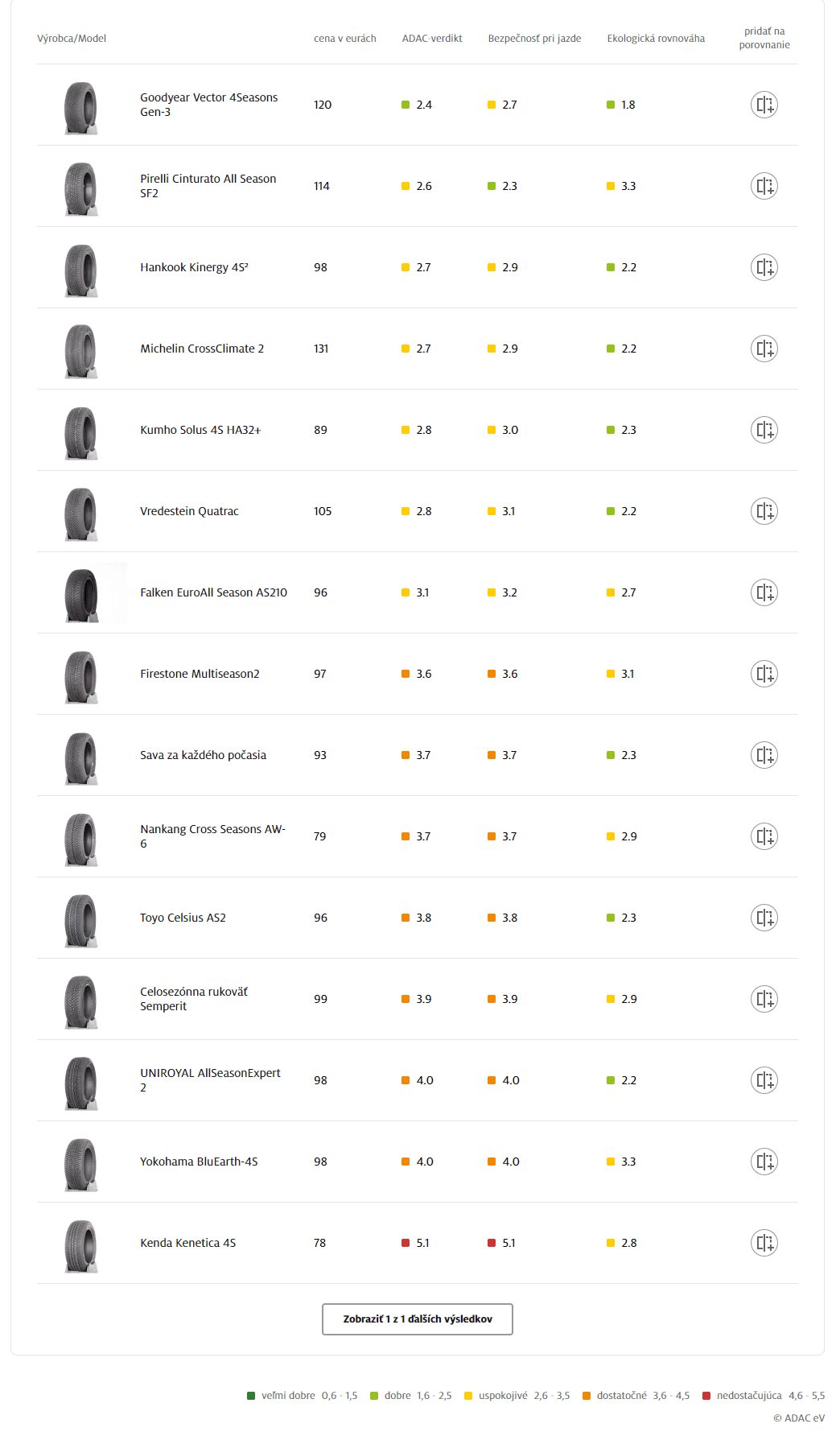
Task: Click the red nedostačujúca legend swatch
Action: click(x=706, y=1396)
